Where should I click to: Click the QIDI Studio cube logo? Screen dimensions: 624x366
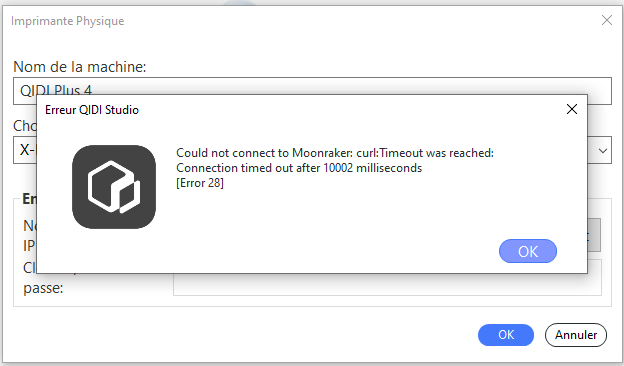114,187
